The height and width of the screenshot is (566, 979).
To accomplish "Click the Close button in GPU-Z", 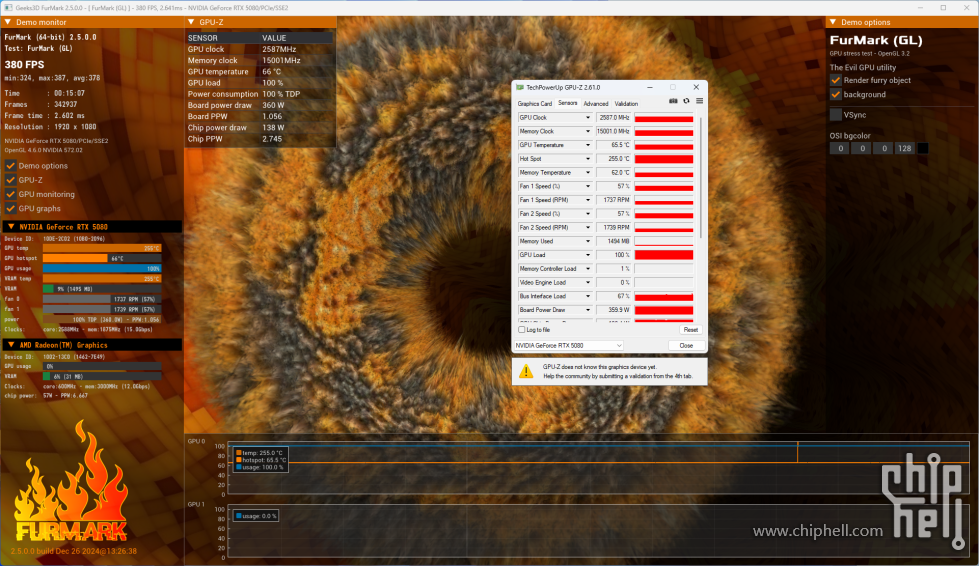I will coord(686,345).
